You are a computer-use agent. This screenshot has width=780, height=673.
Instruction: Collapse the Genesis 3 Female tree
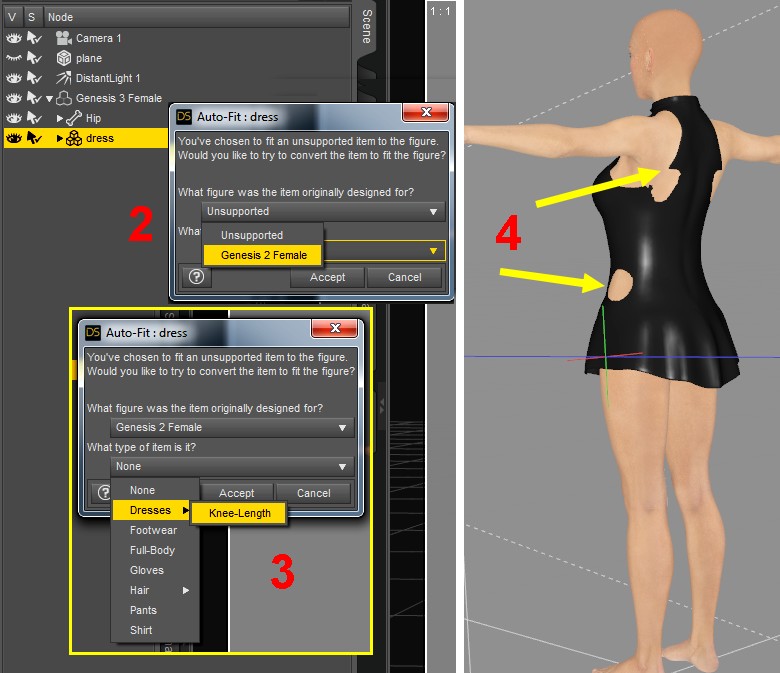pyautogui.click(x=49, y=98)
